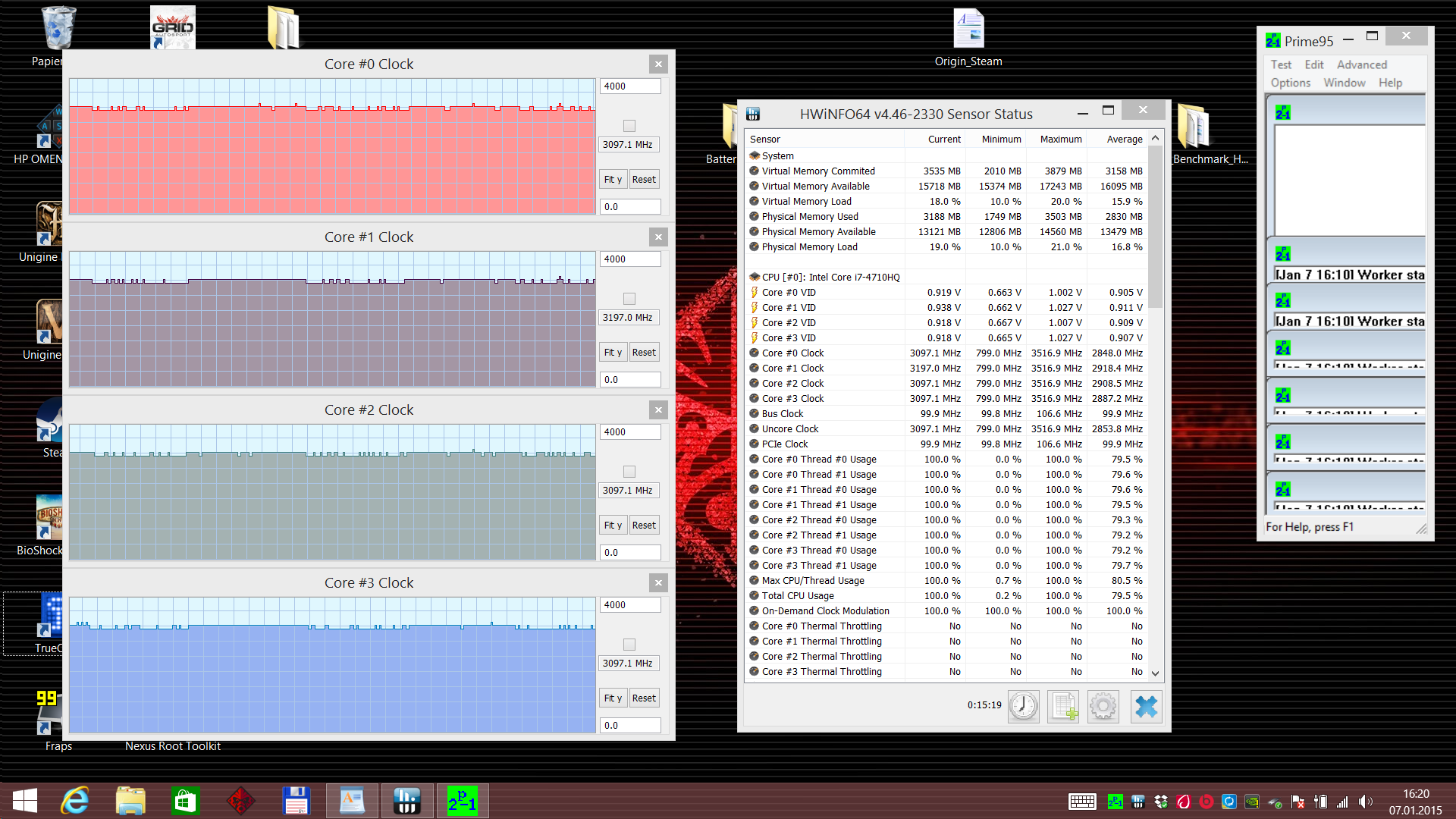The width and height of the screenshot is (1456, 819).
Task: Click Reset button in Core #0 Clock
Action: pyautogui.click(x=644, y=180)
